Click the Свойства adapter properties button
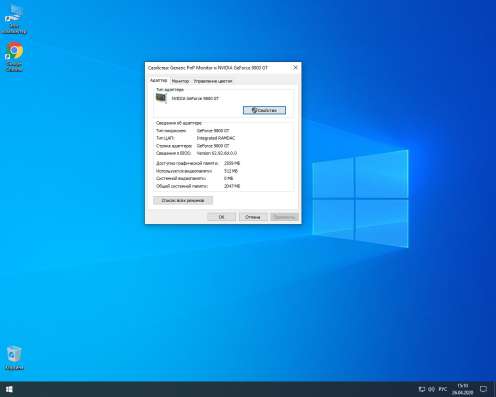The image size is (496, 397). click(264, 110)
